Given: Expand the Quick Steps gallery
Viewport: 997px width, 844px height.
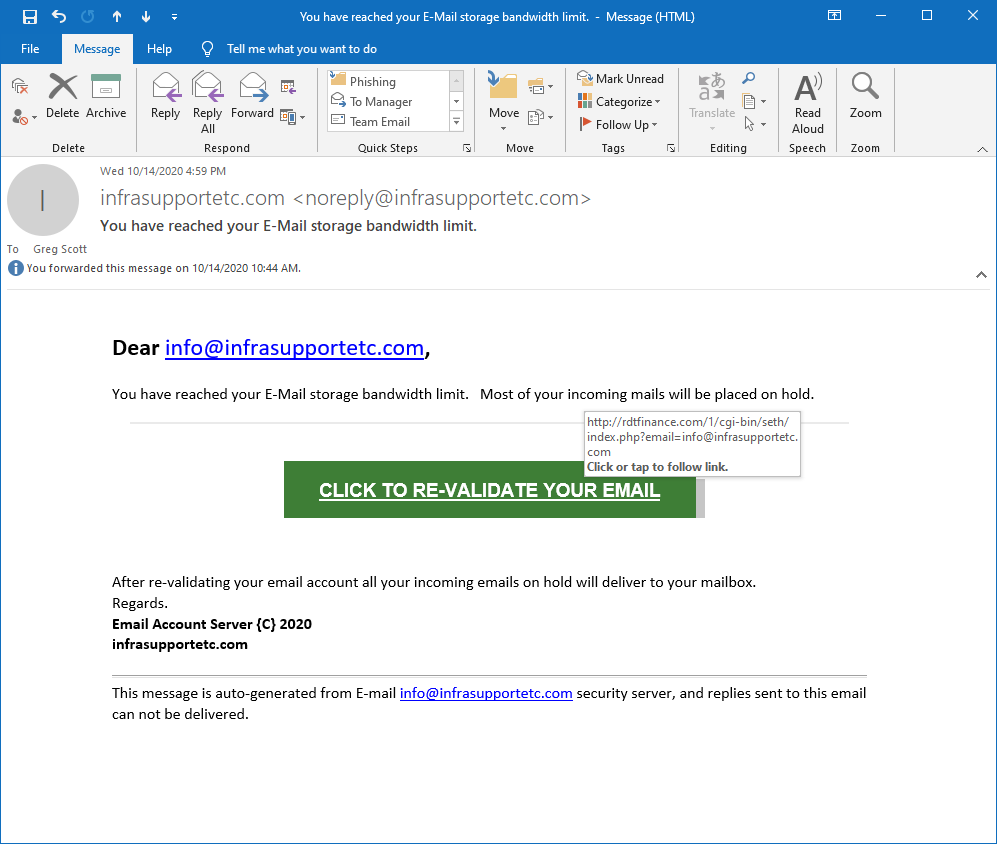Looking at the screenshot, I should (x=457, y=121).
